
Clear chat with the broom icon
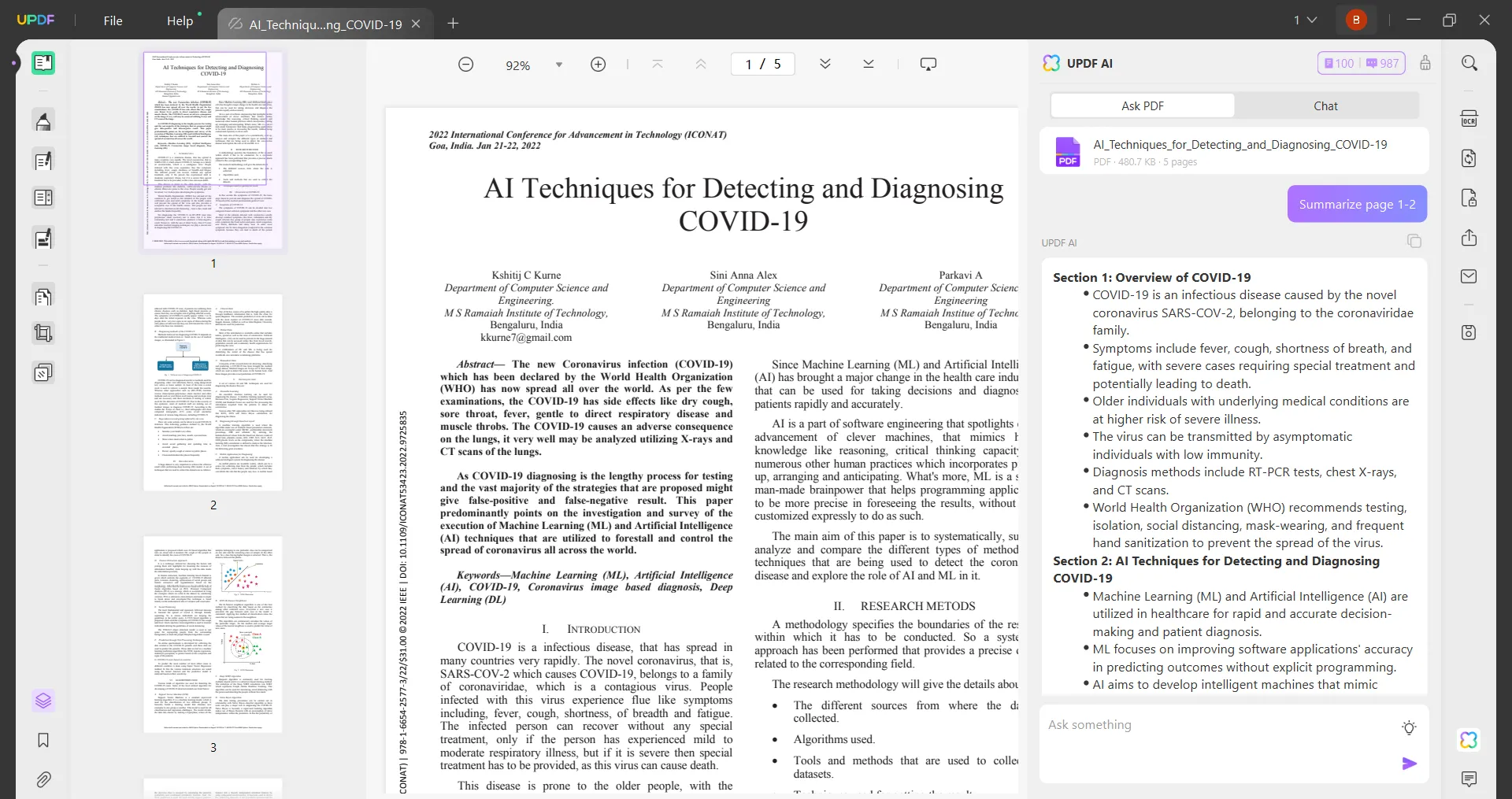[1425, 63]
